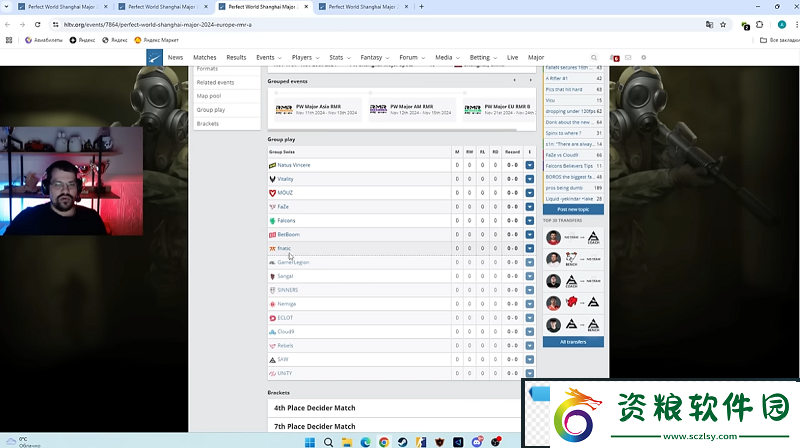Screen dimensions: 800x448
Task: Expand the Falcons row details
Action: click(530, 220)
